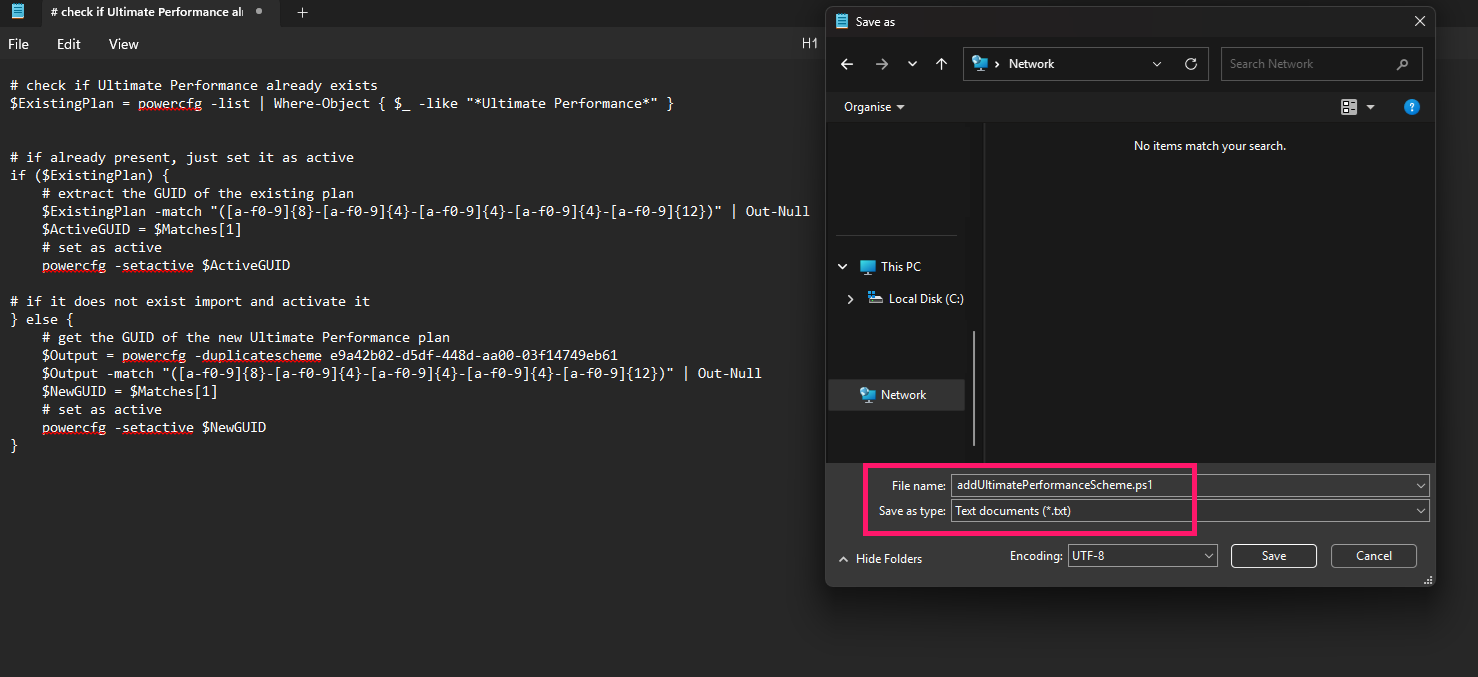Click '# check if Ultimate Performance' comment line

point(194,86)
